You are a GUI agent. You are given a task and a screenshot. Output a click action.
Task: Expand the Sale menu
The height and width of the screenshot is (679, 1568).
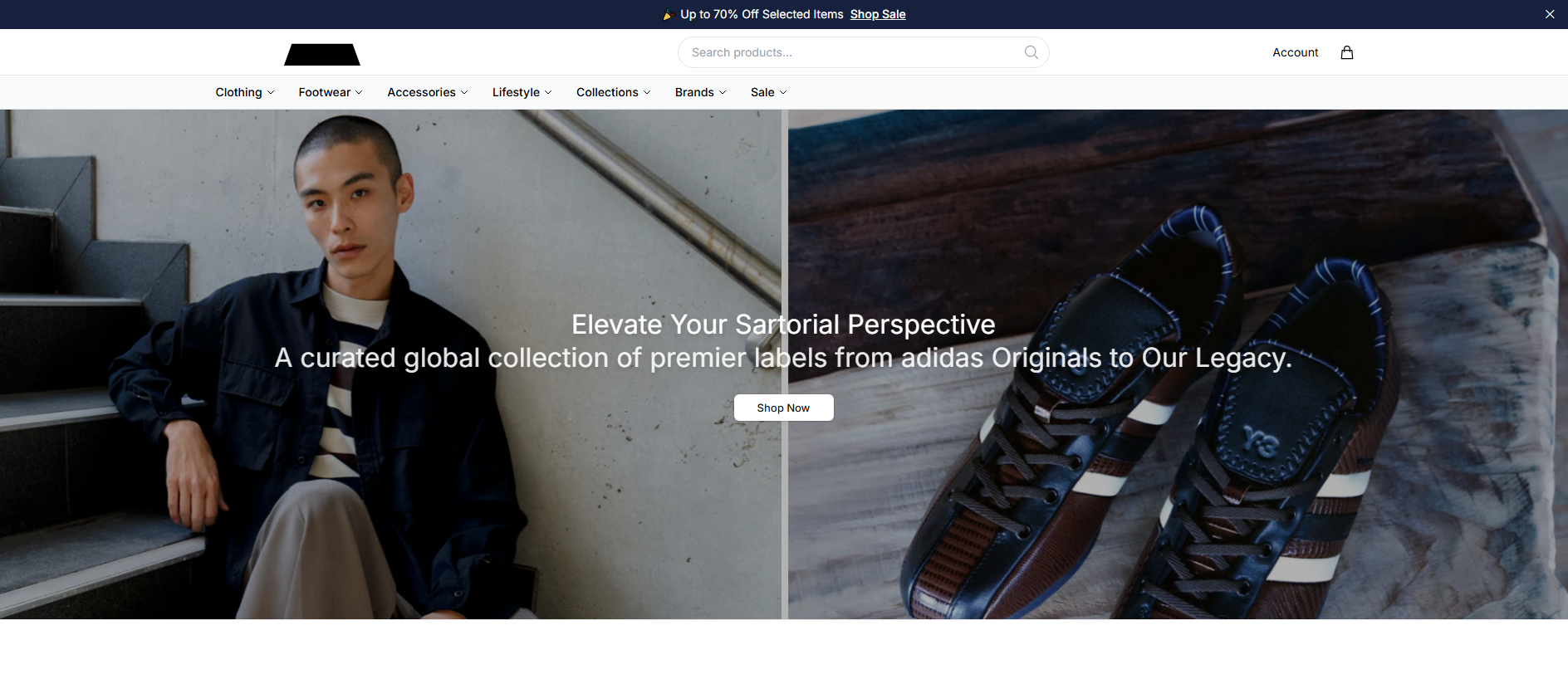[769, 92]
